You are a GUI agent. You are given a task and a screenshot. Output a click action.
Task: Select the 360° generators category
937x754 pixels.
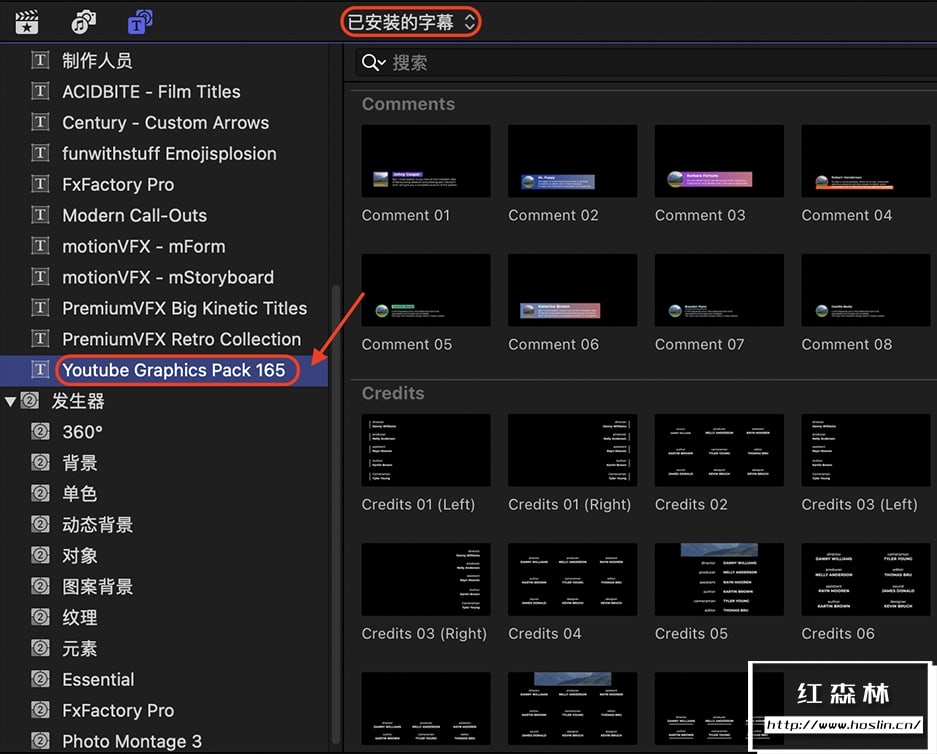tap(82, 432)
